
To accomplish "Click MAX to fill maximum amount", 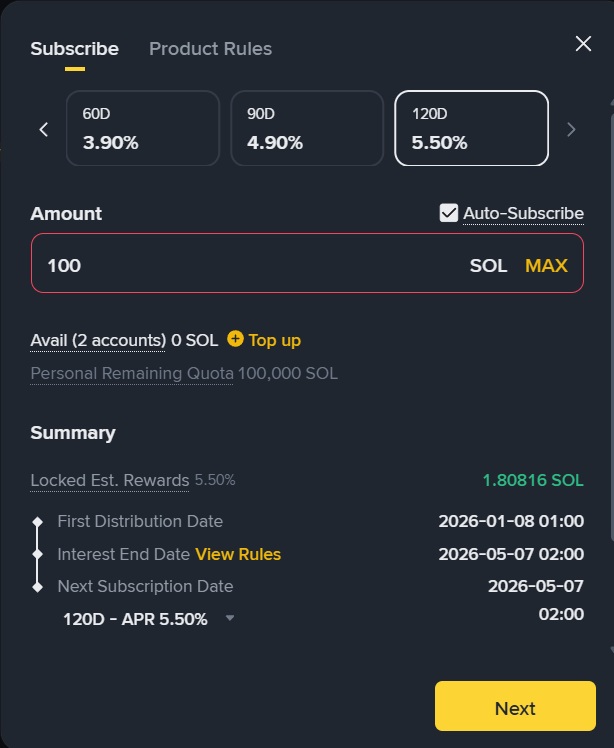I will tap(546, 265).
